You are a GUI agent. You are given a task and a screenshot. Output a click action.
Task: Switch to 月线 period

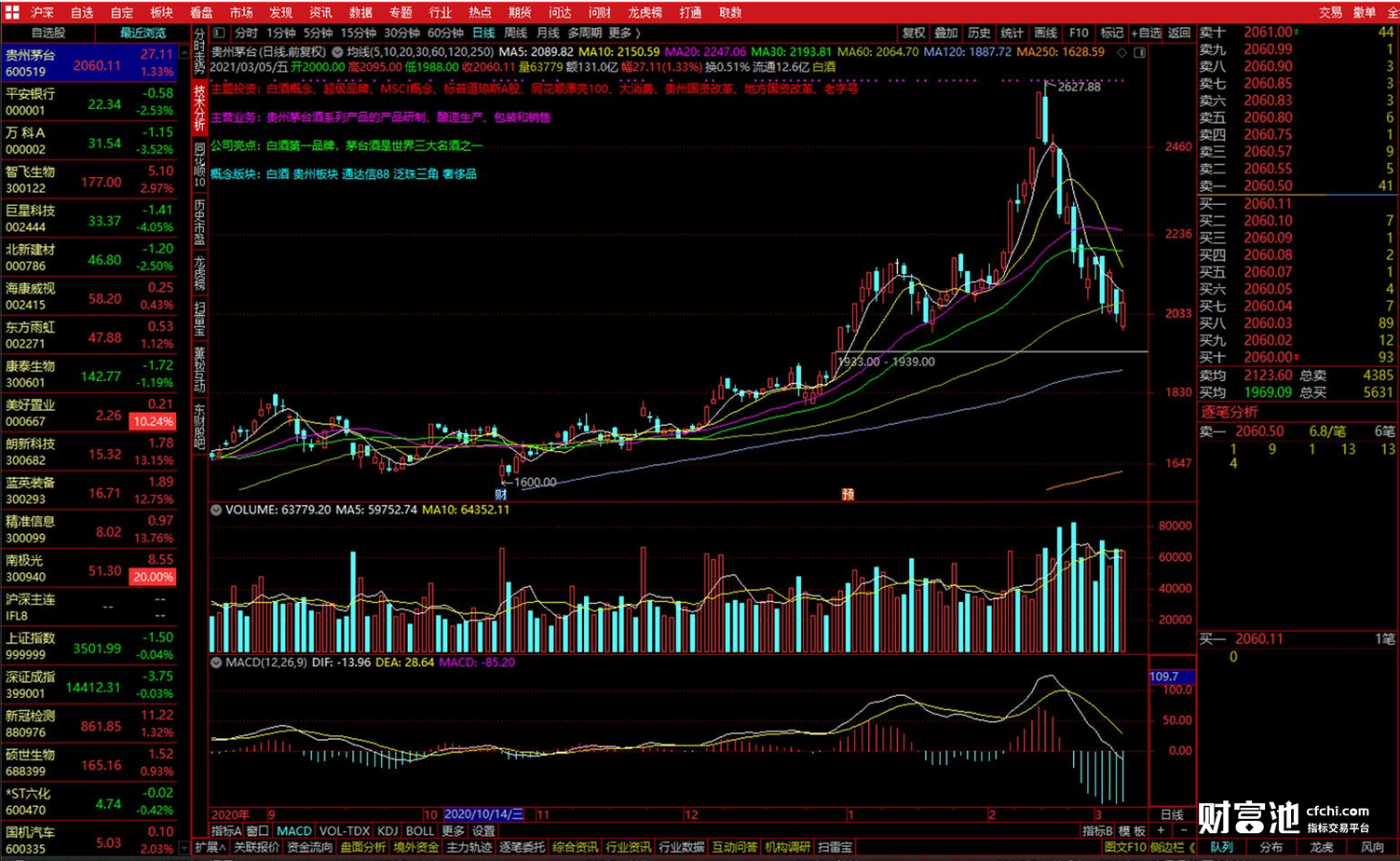tap(549, 34)
